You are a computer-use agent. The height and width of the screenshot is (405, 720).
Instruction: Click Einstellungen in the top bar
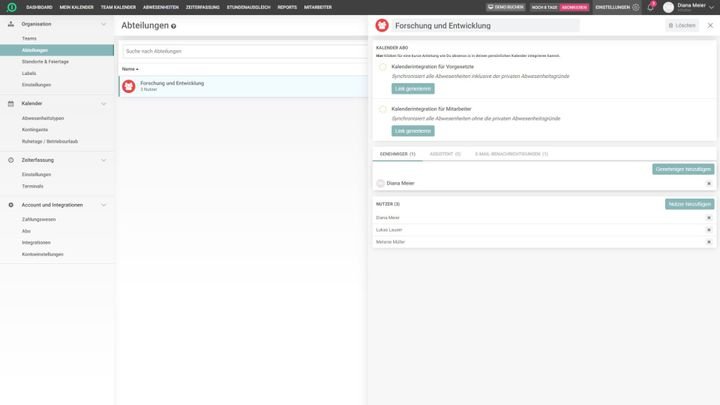(613, 7)
